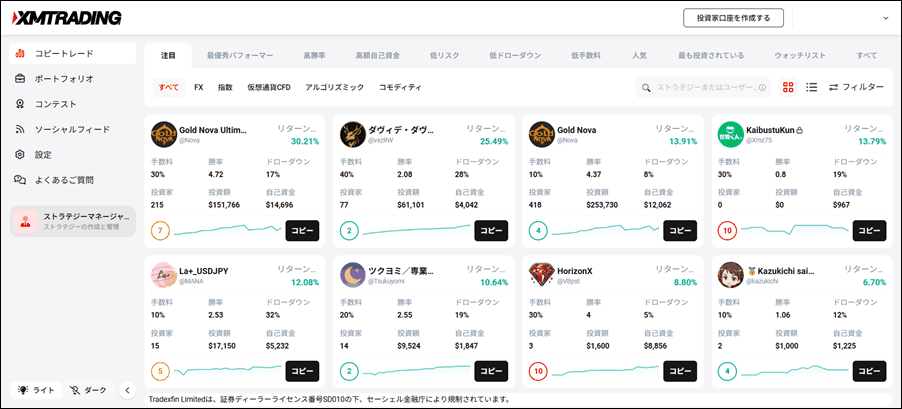Select the 低ドローダウン tab
The image size is (902, 409).
pos(515,56)
